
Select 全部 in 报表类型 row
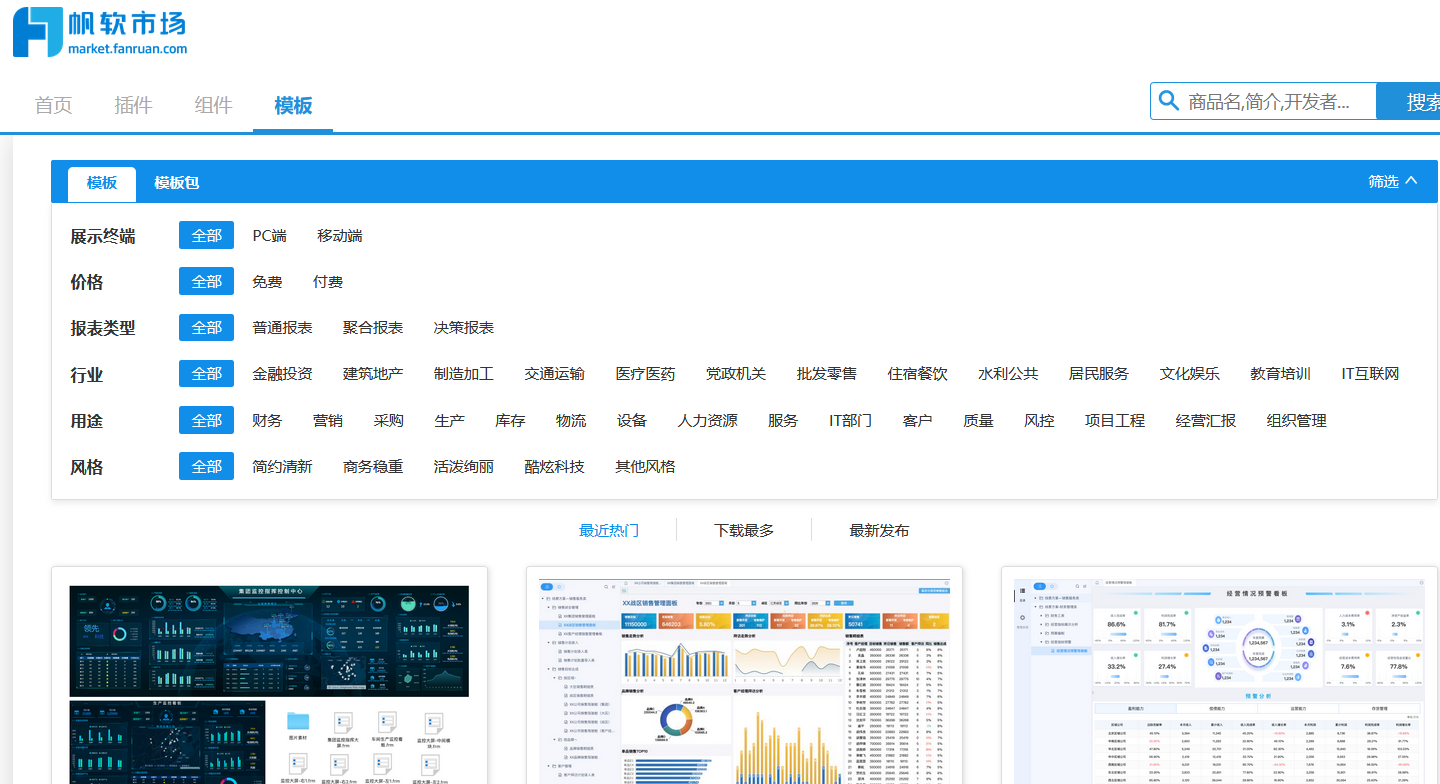point(207,328)
